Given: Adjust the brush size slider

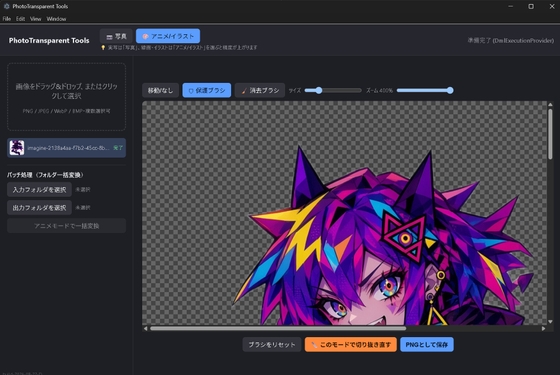Looking at the screenshot, I should pyautogui.click(x=333, y=91).
